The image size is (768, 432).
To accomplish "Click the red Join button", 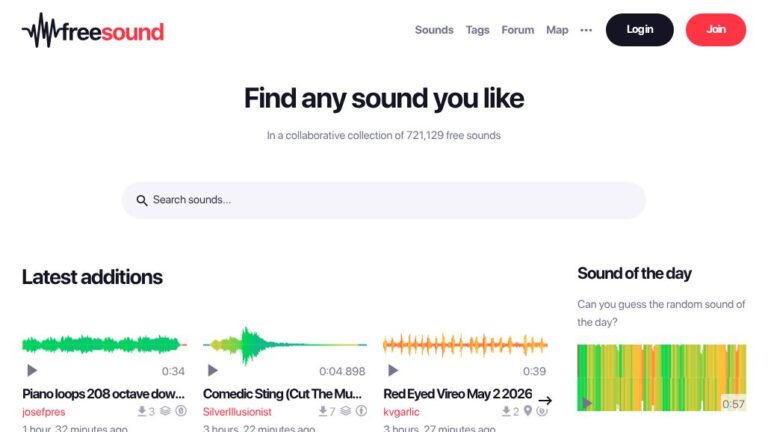I will click(716, 30).
